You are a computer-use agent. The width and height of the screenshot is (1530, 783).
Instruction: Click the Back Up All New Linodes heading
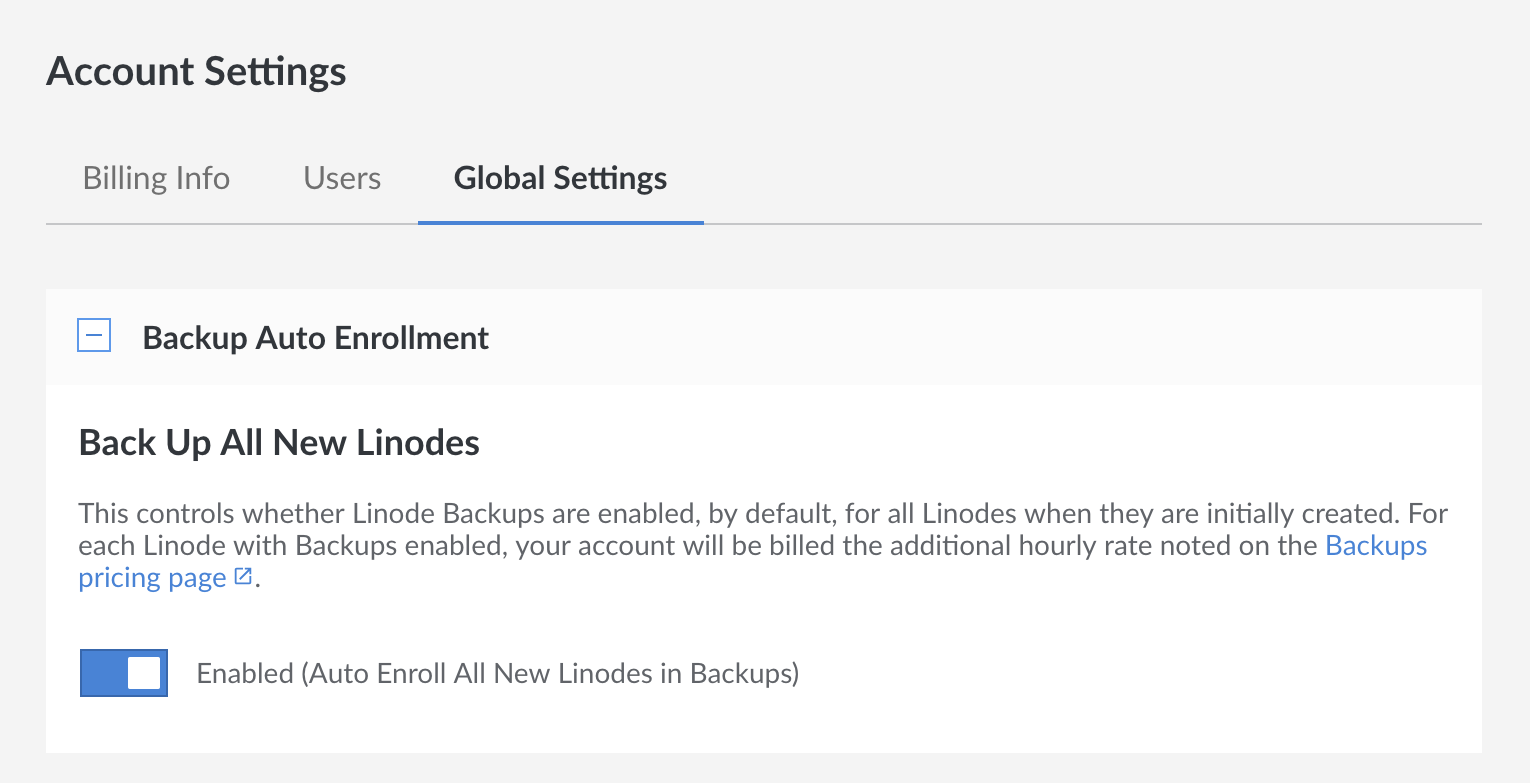coord(279,442)
